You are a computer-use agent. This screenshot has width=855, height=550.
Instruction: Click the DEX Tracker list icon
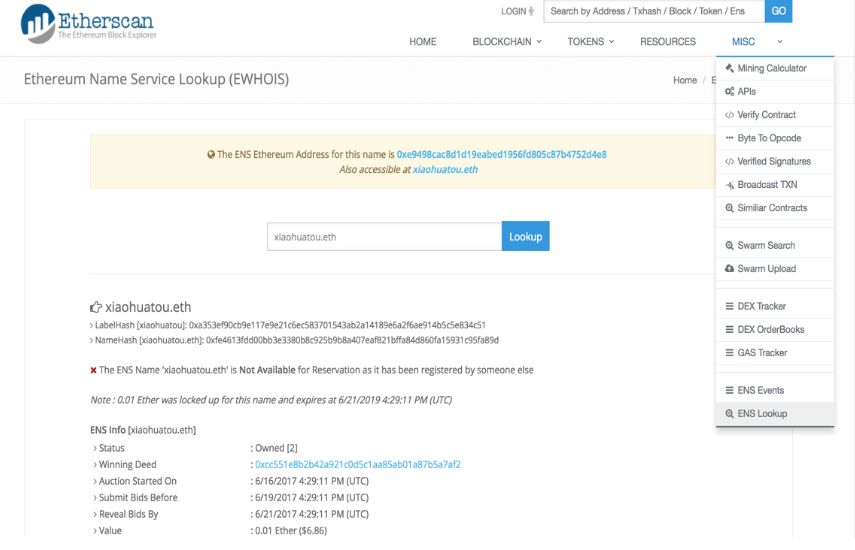[x=729, y=307]
